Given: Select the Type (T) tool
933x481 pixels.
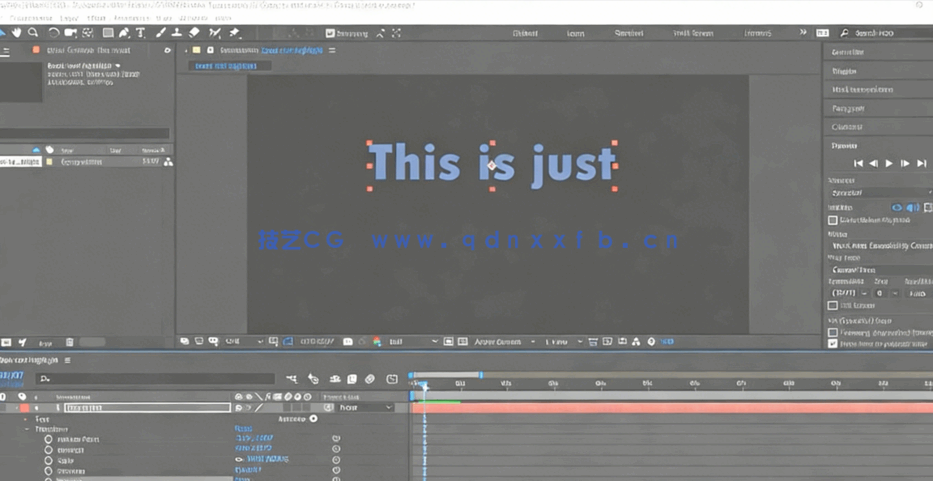Looking at the screenshot, I should [140, 33].
